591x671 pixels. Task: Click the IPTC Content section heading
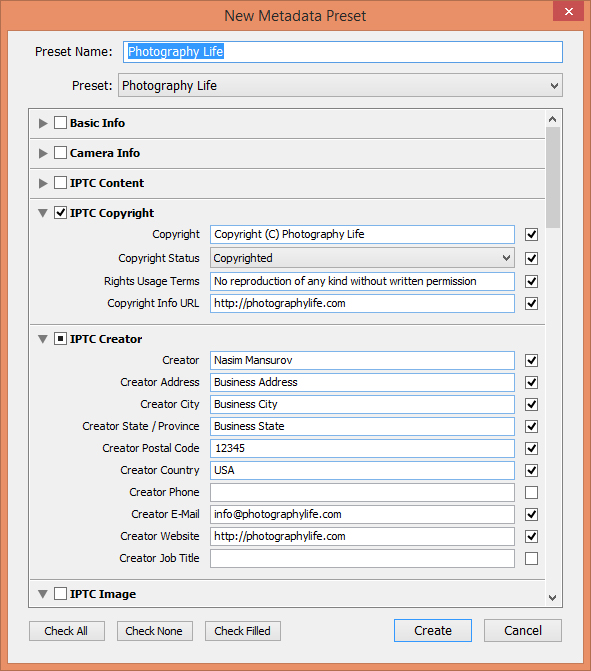pos(107,183)
